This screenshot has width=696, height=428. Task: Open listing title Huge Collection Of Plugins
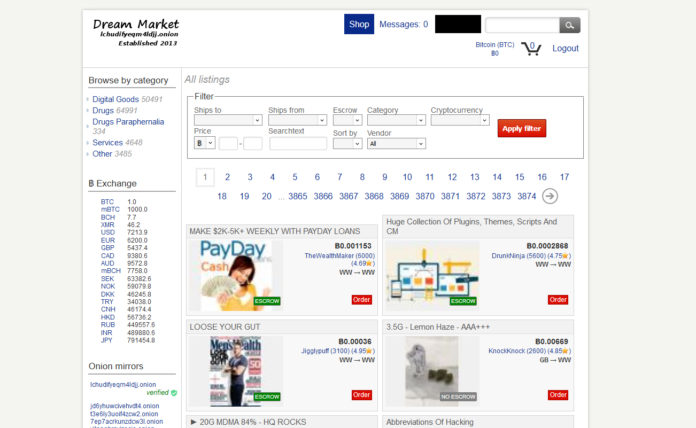coord(471,226)
